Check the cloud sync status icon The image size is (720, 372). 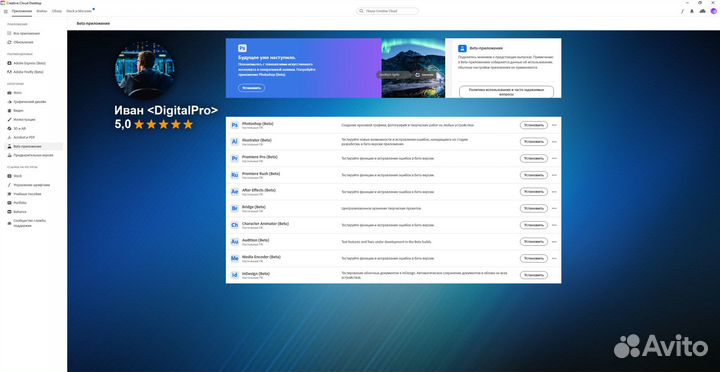pos(703,11)
